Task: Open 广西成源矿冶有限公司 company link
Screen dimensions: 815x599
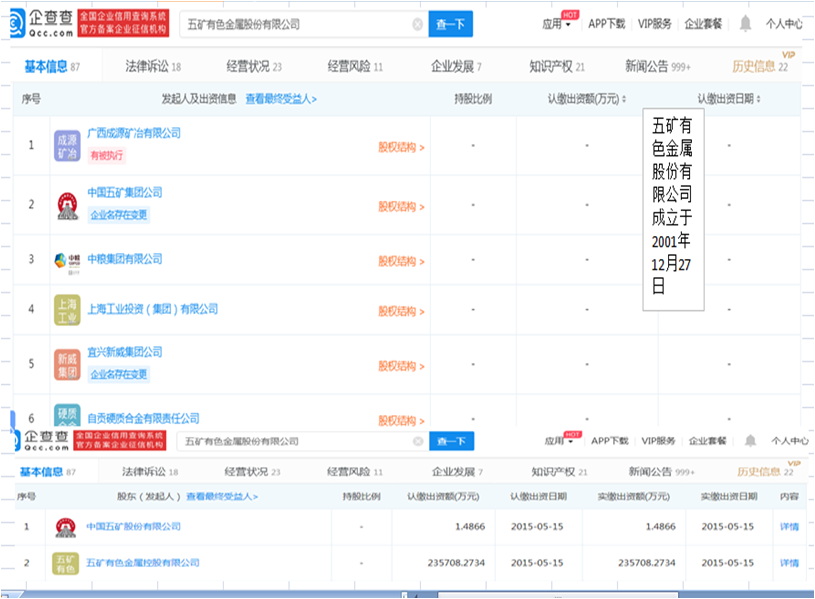Action: pyautogui.click(x=134, y=133)
